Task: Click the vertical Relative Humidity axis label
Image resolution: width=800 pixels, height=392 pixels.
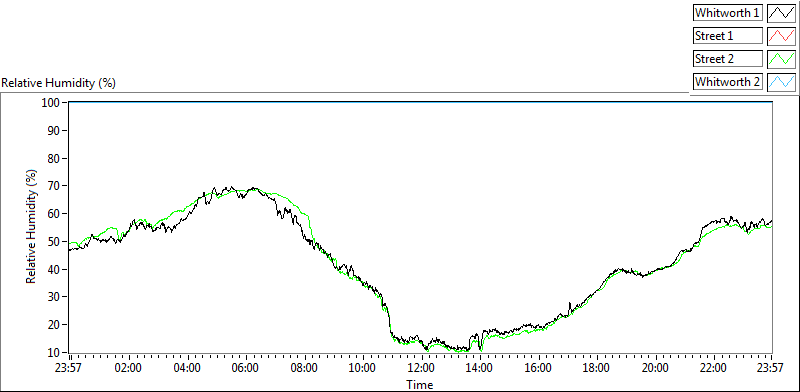Action: 32,227
